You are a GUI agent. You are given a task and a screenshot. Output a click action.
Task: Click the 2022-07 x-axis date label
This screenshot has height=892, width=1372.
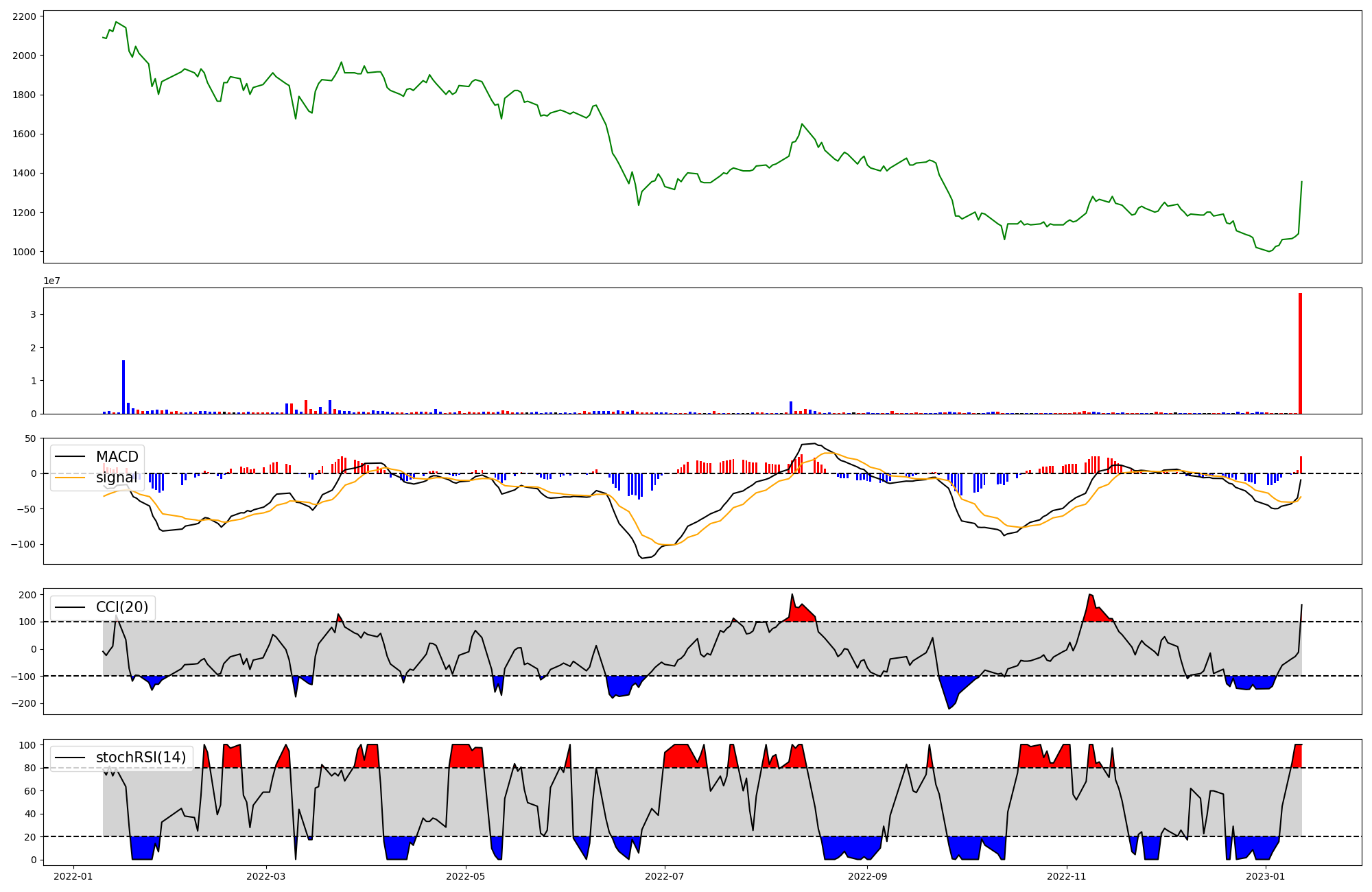(x=665, y=876)
